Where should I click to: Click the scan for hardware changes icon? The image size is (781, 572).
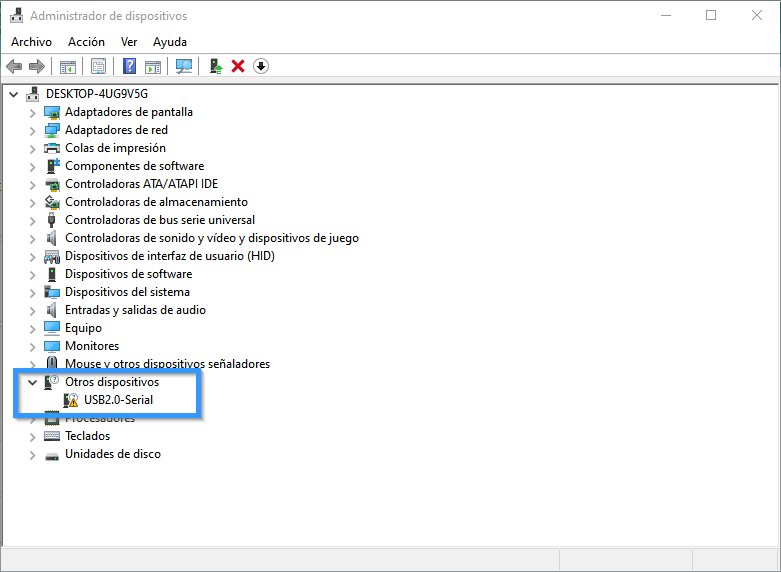coord(184,66)
